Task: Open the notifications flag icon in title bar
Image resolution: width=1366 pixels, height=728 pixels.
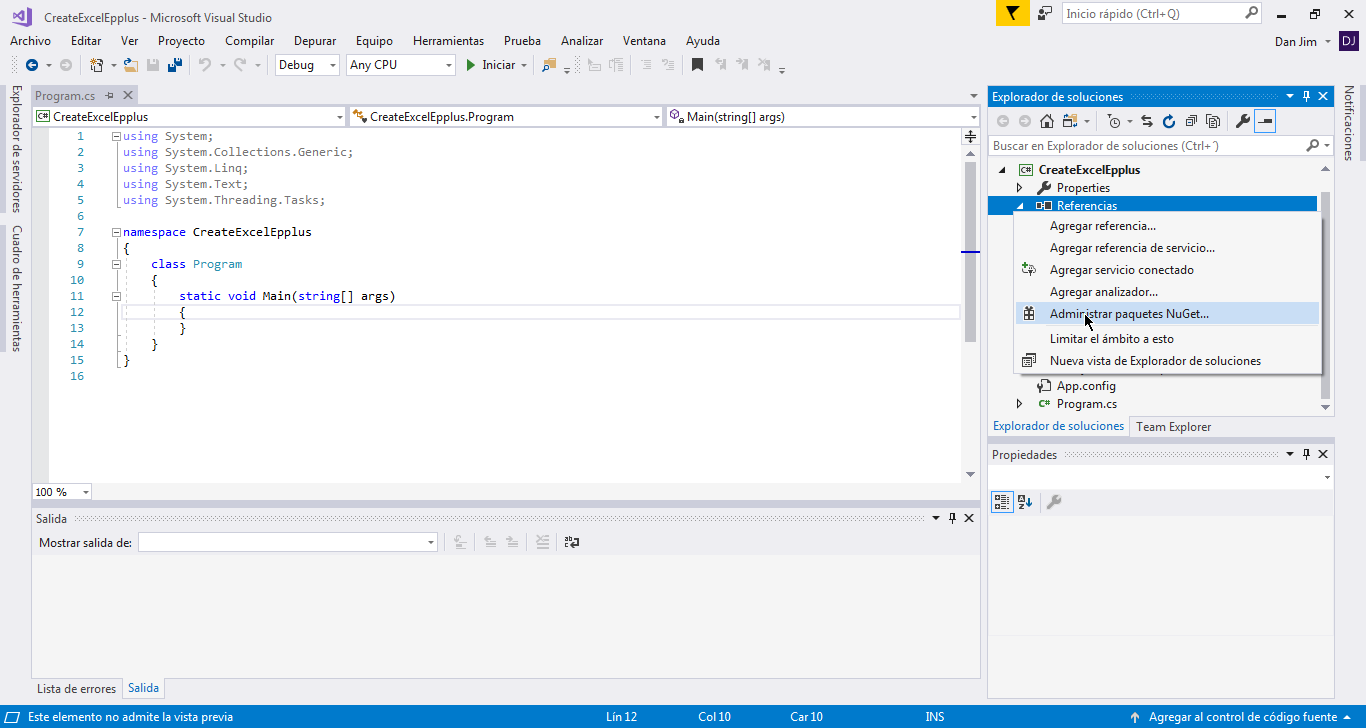Action: tap(1012, 14)
